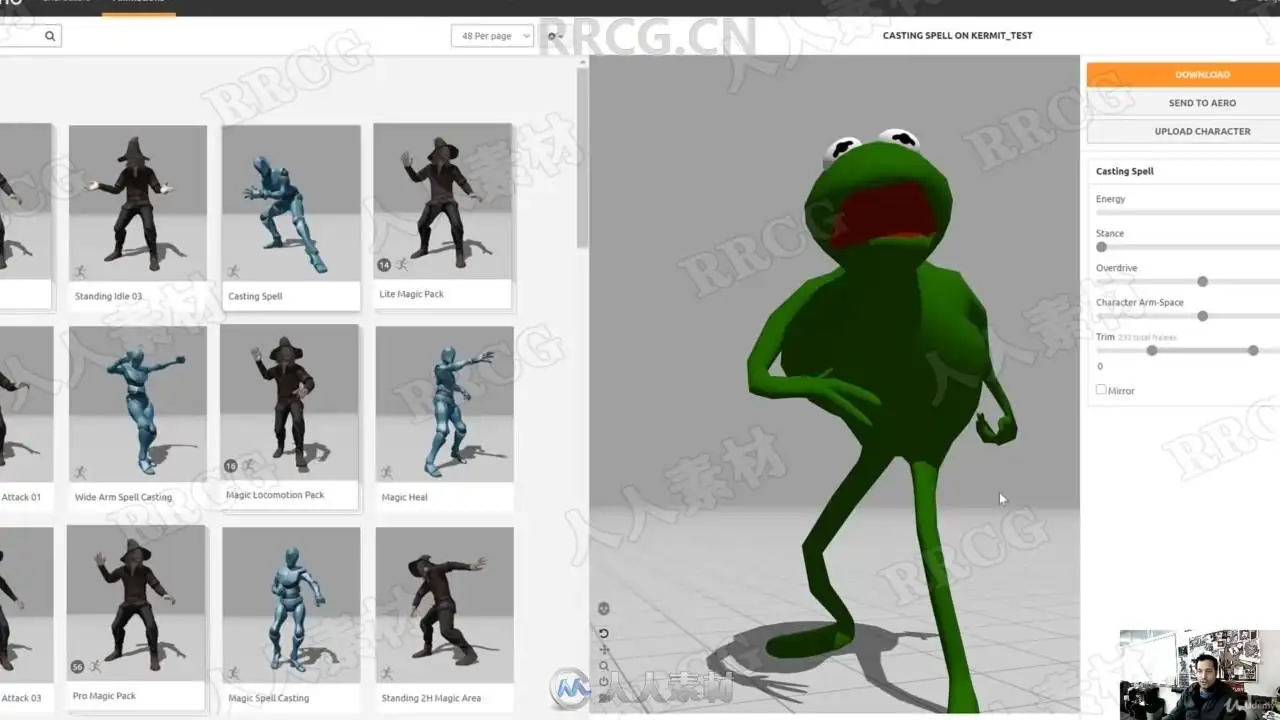Click the running figure icon on Casting Spell card

click(x=233, y=271)
